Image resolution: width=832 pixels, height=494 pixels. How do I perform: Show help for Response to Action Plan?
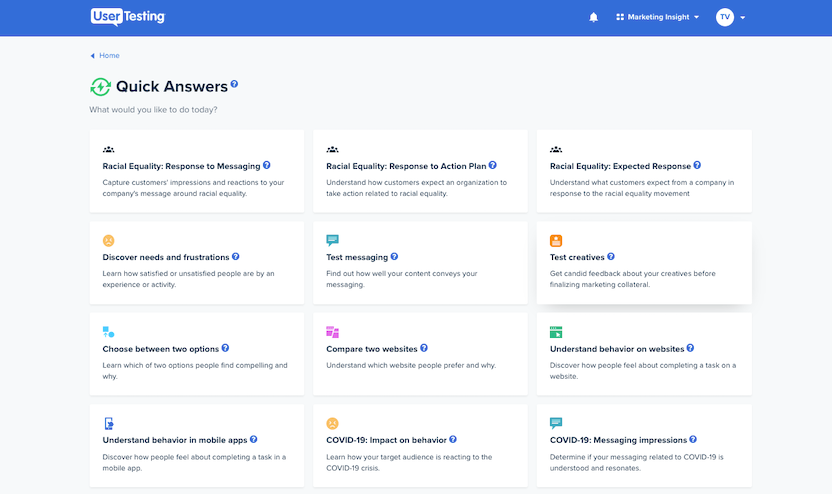point(492,165)
